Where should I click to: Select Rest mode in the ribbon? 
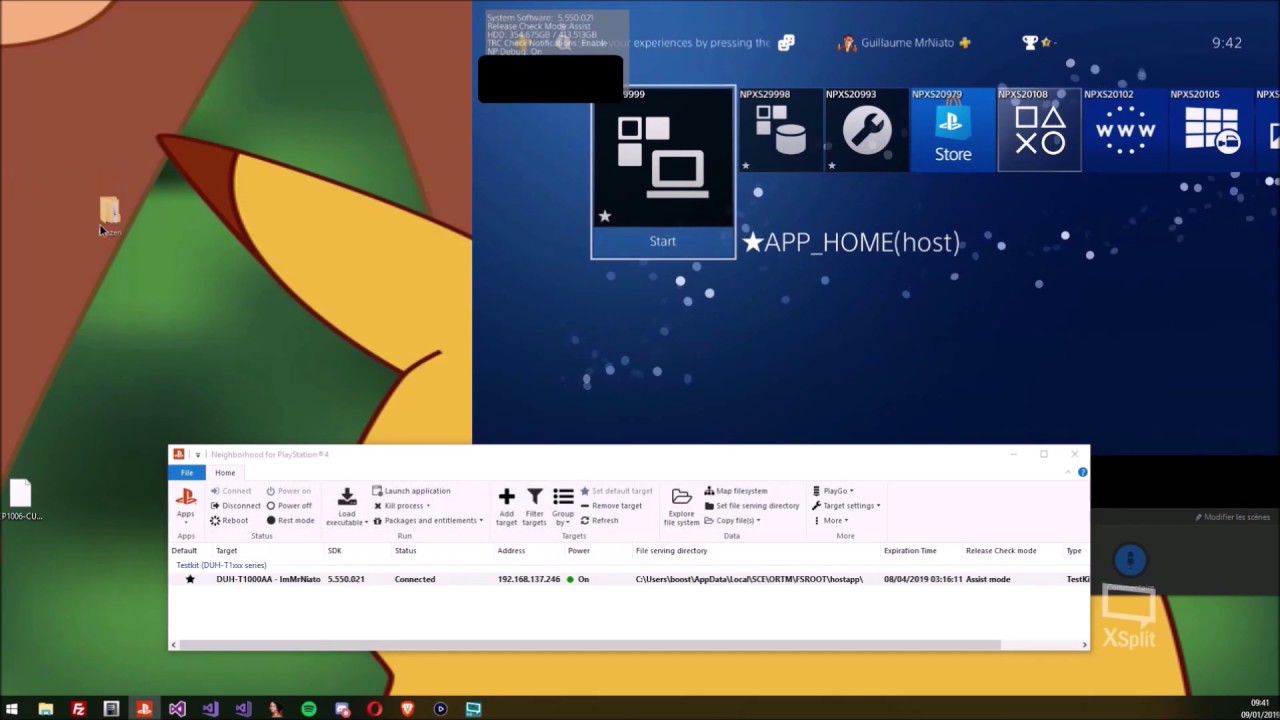pyautogui.click(x=290, y=520)
